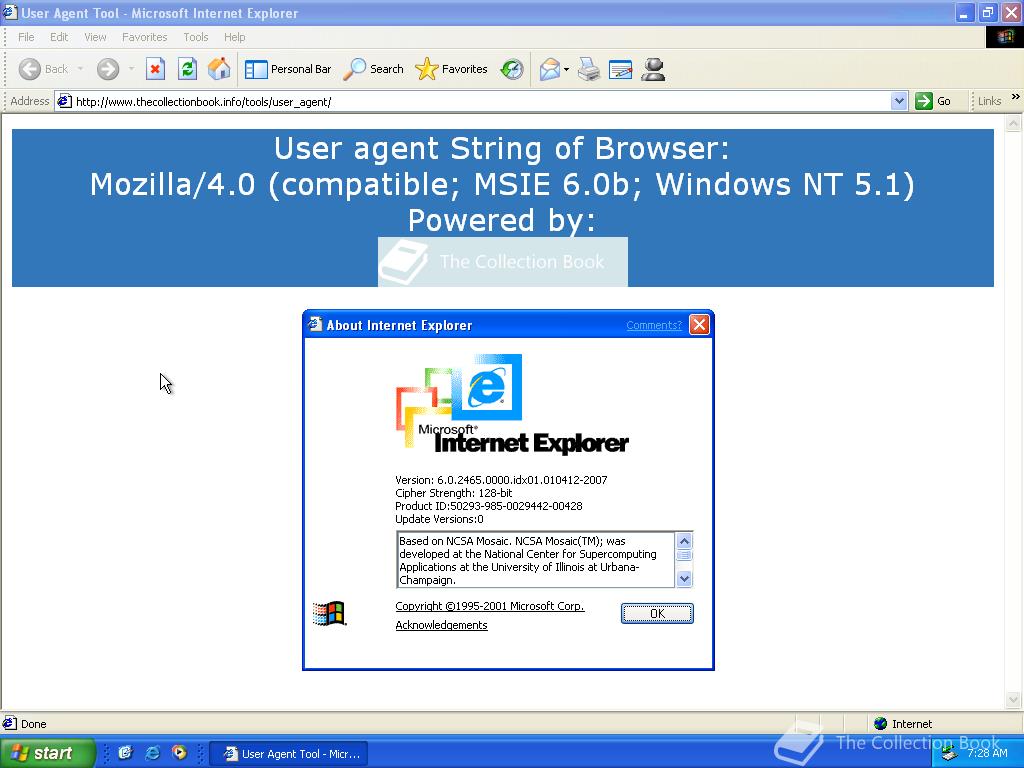Expand the Address bar dropdown list

click(899, 101)
